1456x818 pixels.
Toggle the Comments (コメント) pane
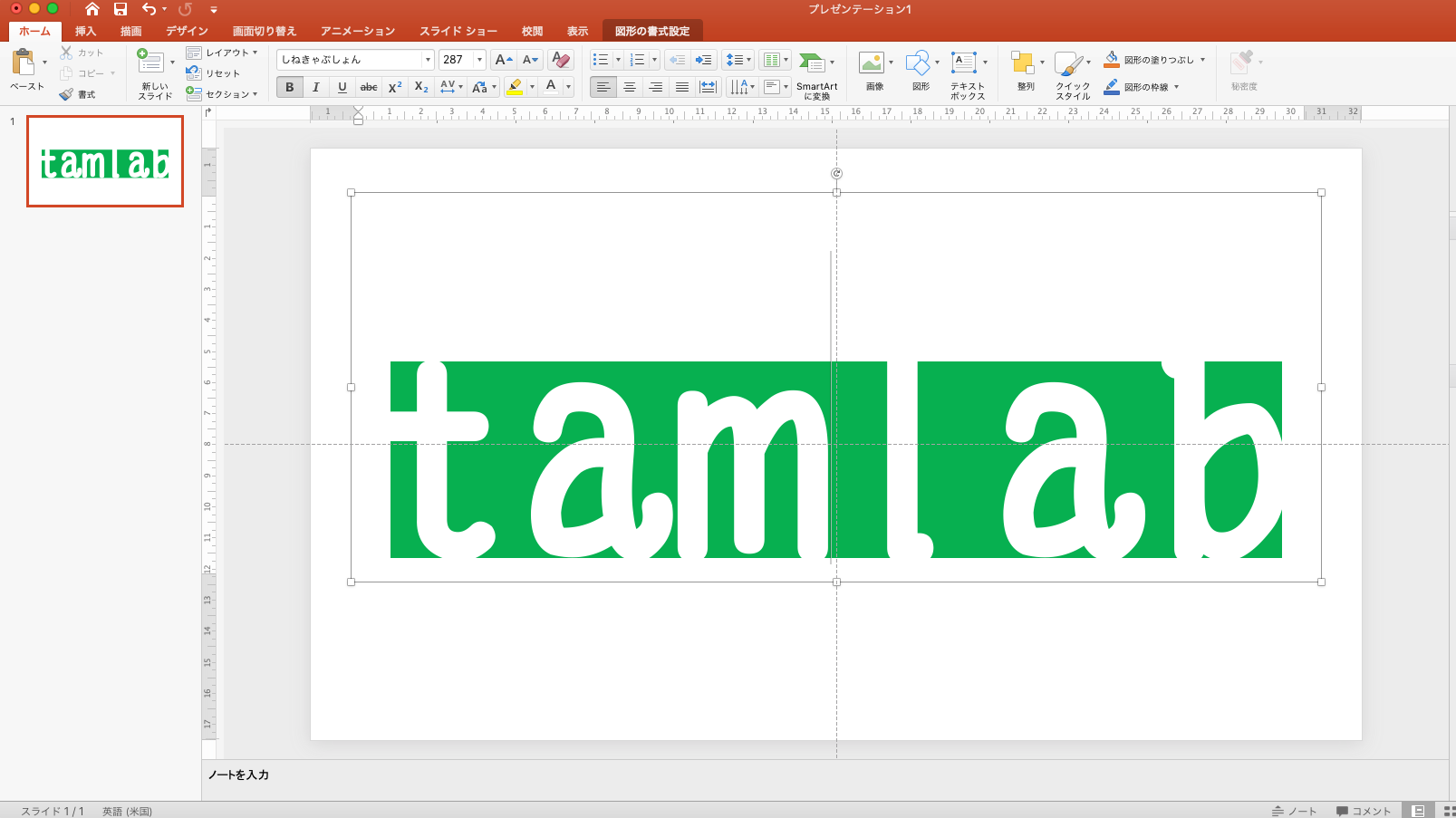click(1364, 811)
